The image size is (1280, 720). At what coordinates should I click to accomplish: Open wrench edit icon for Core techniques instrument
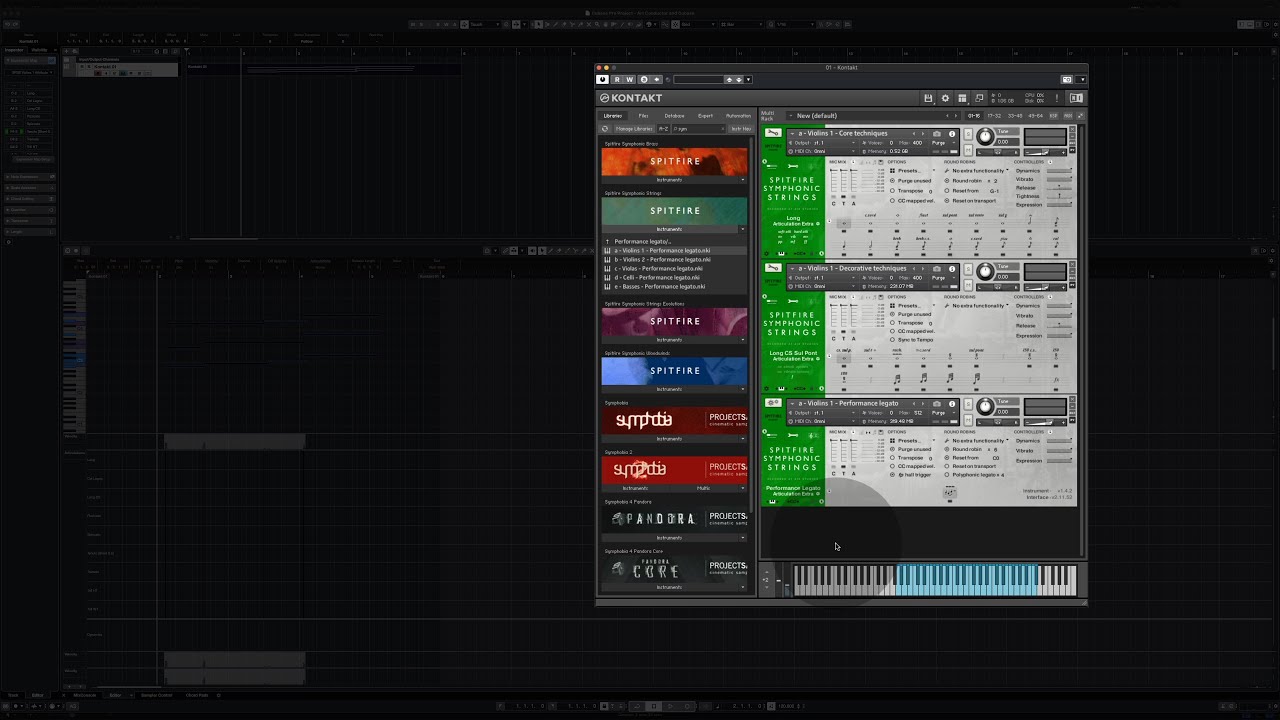[773, 133]
